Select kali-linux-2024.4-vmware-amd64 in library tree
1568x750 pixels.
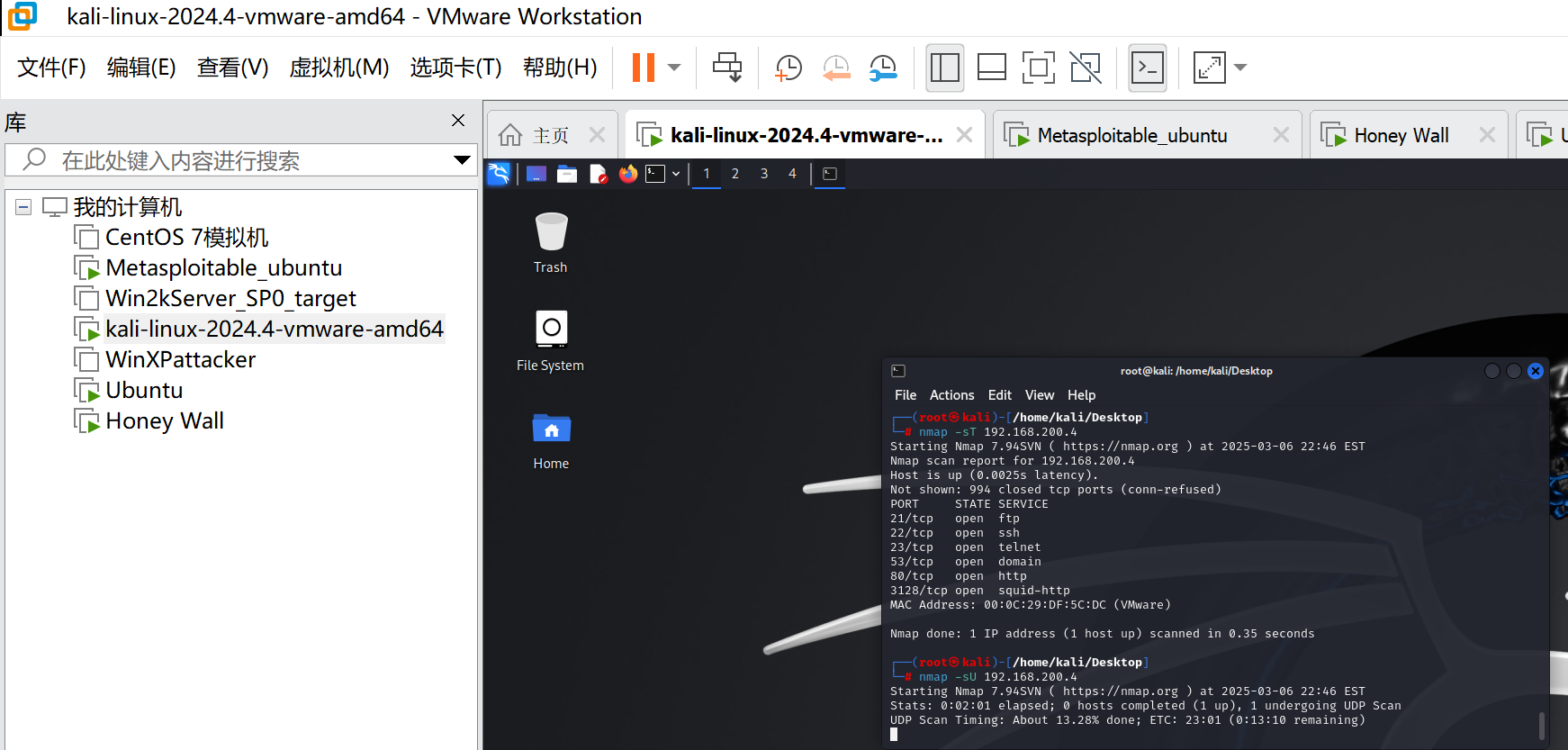click(275, 330)
